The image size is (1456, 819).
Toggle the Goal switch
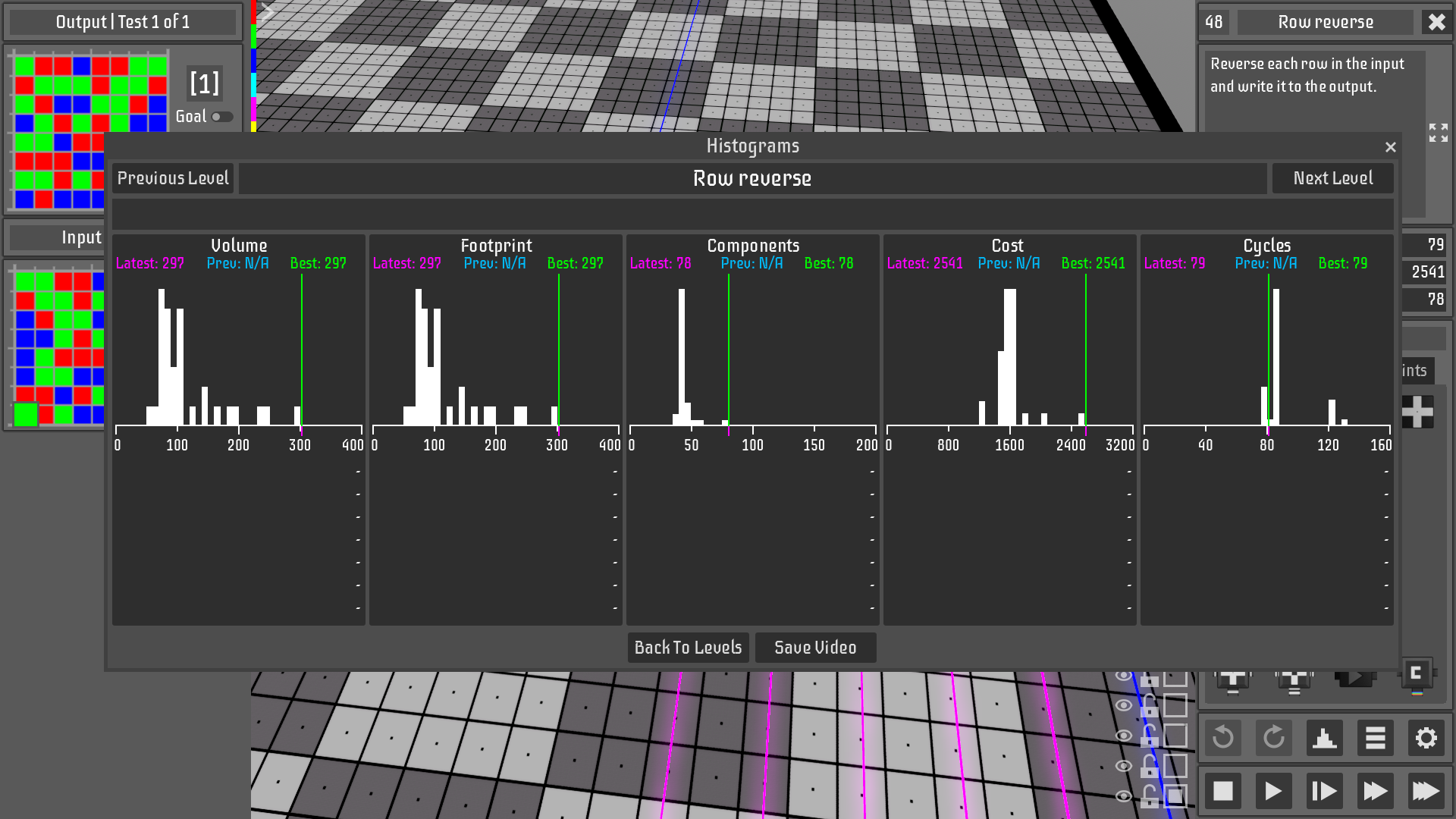tap(222, 117)
